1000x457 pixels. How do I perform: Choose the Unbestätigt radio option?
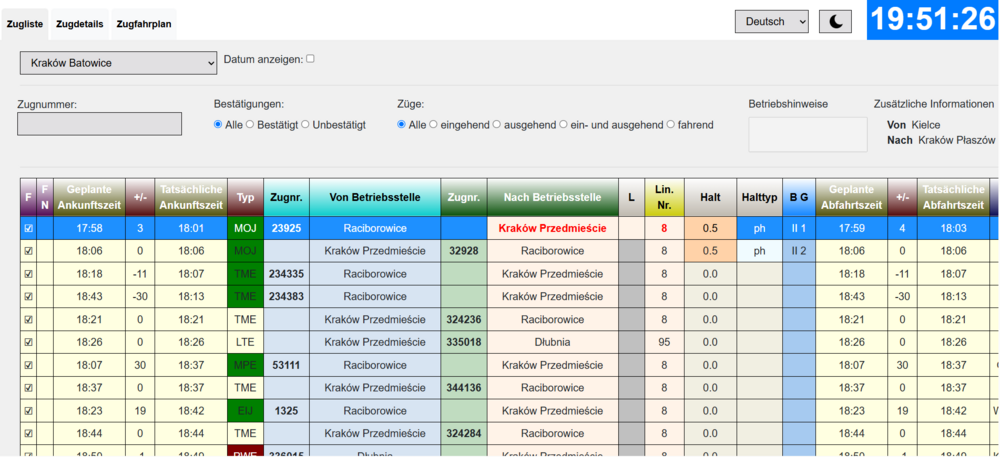click(306, 125)
